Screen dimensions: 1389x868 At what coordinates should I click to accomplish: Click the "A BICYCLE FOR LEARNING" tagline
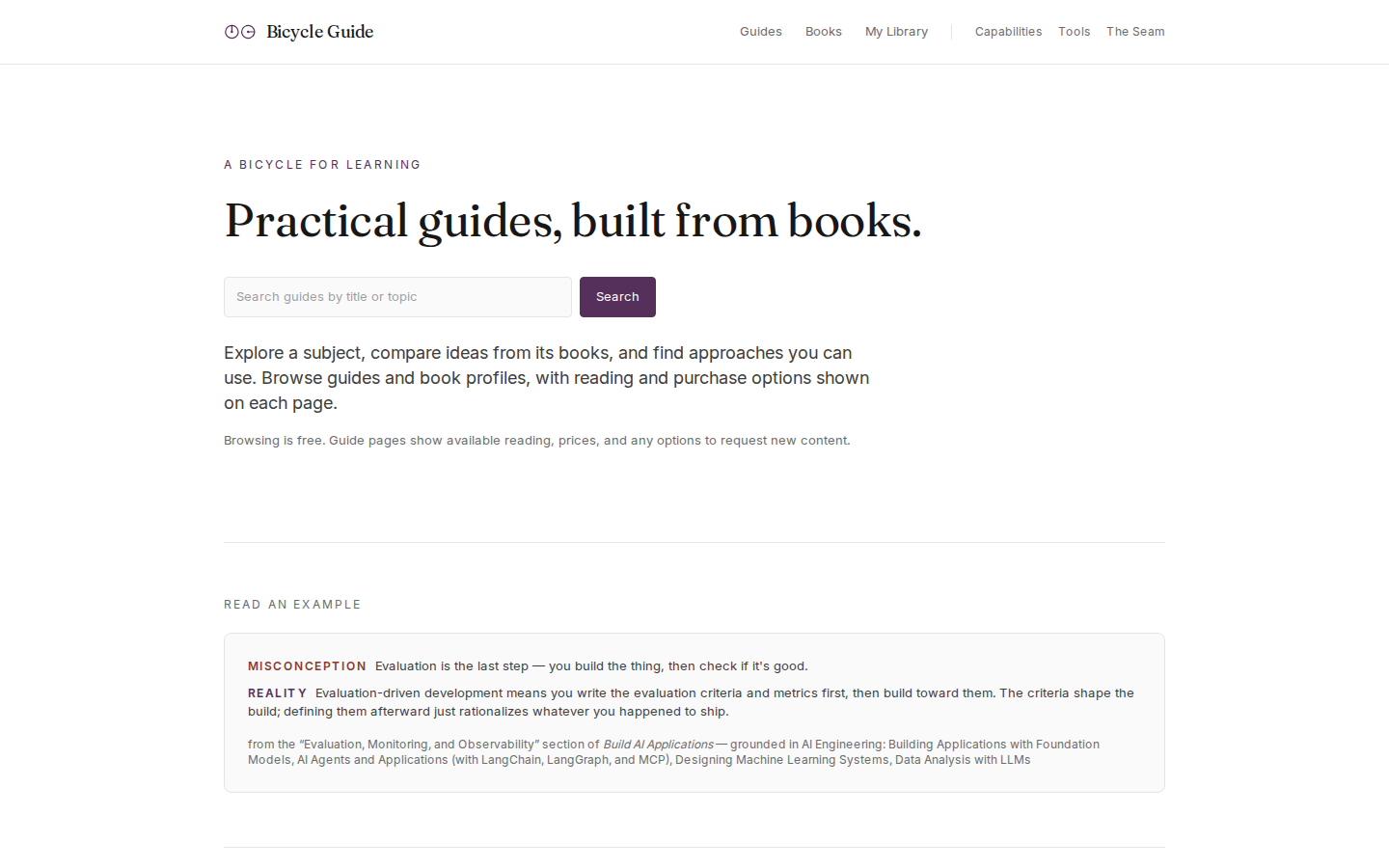(322, 165)
